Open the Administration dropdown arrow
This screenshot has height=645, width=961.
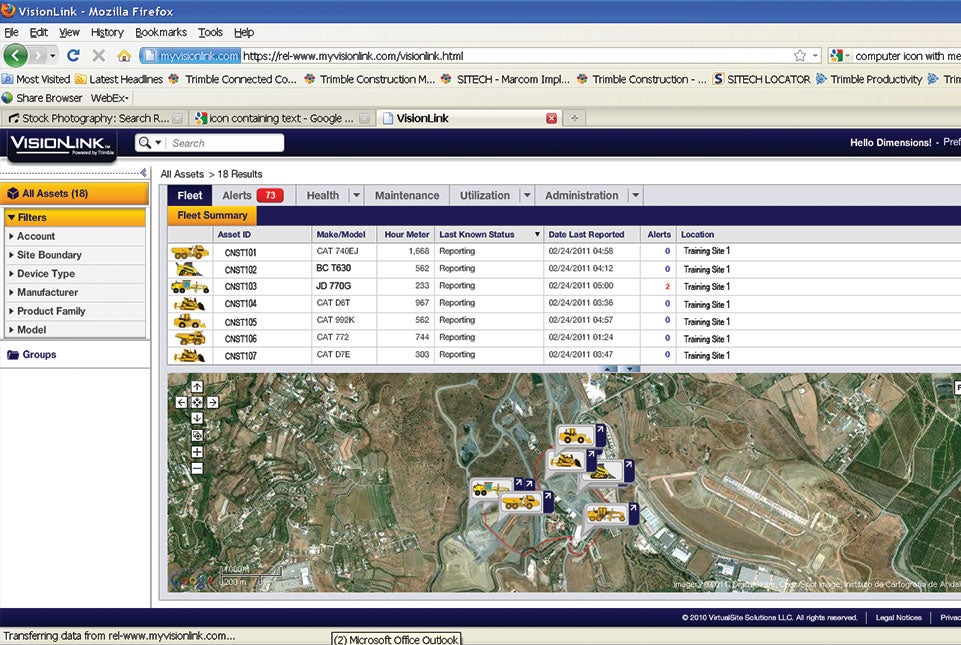tap(636, 196)
